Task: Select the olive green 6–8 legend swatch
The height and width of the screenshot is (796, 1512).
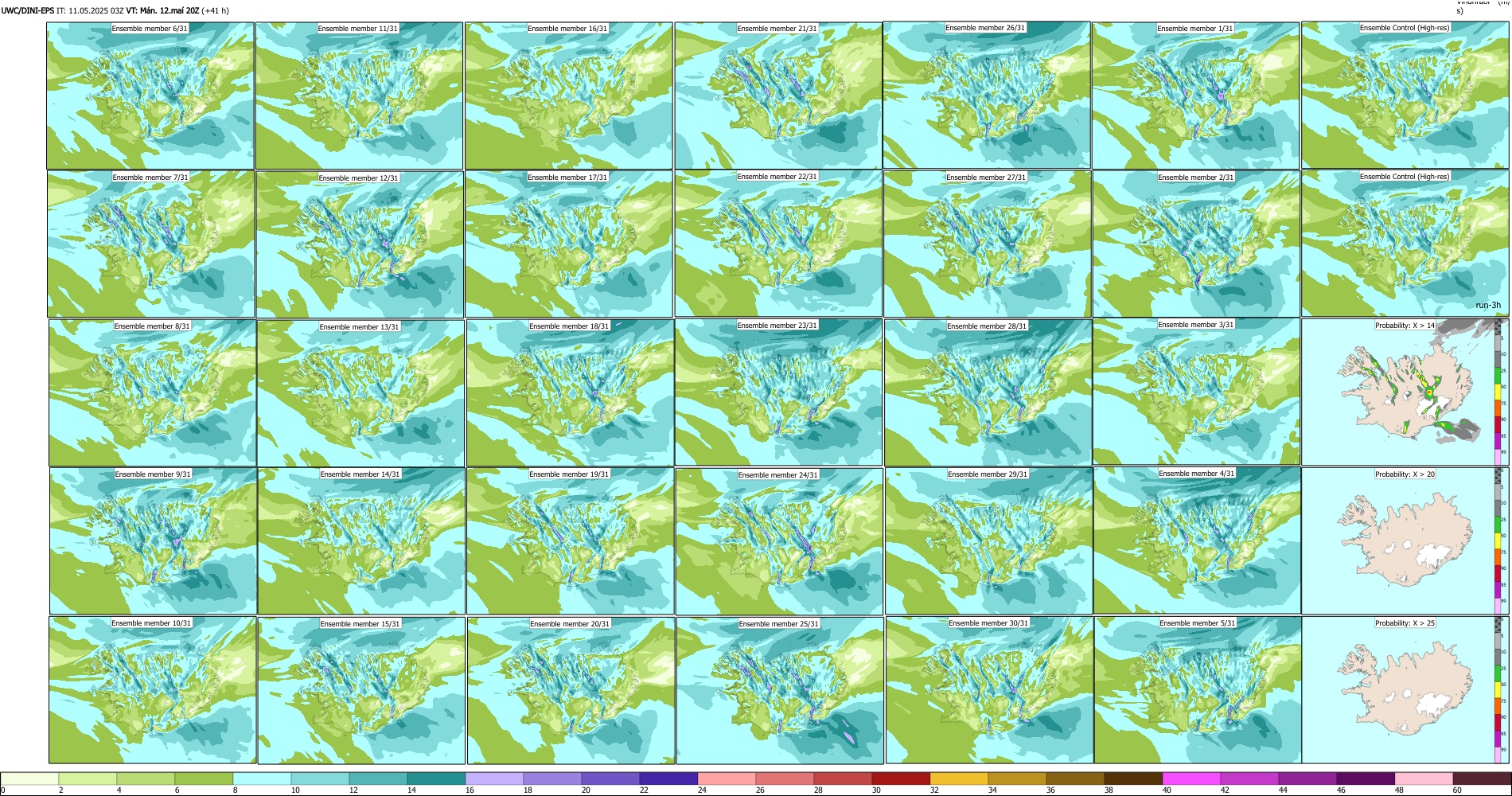Action: tap(204, 778)
